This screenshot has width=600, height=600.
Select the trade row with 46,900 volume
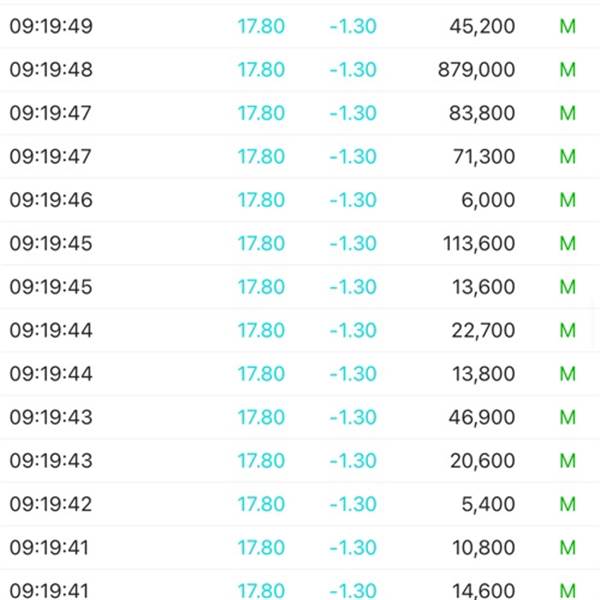tap(300, 417)
